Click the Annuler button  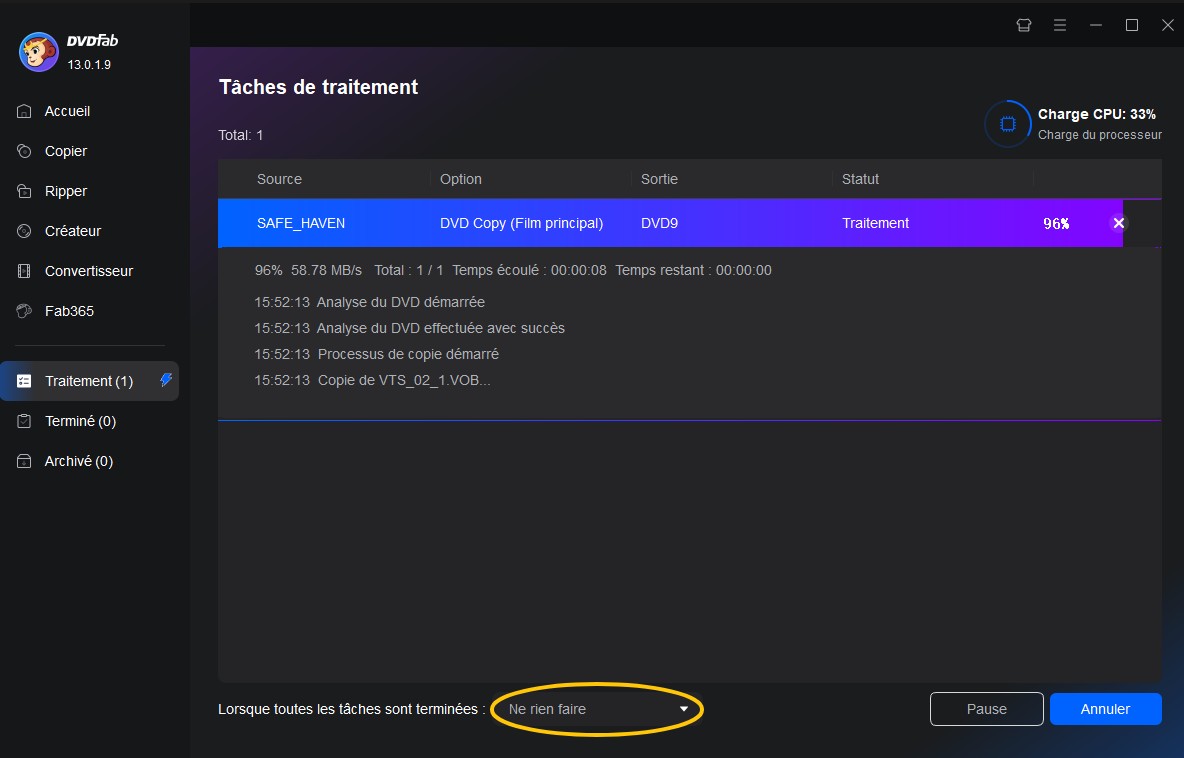click(1105, 709)
